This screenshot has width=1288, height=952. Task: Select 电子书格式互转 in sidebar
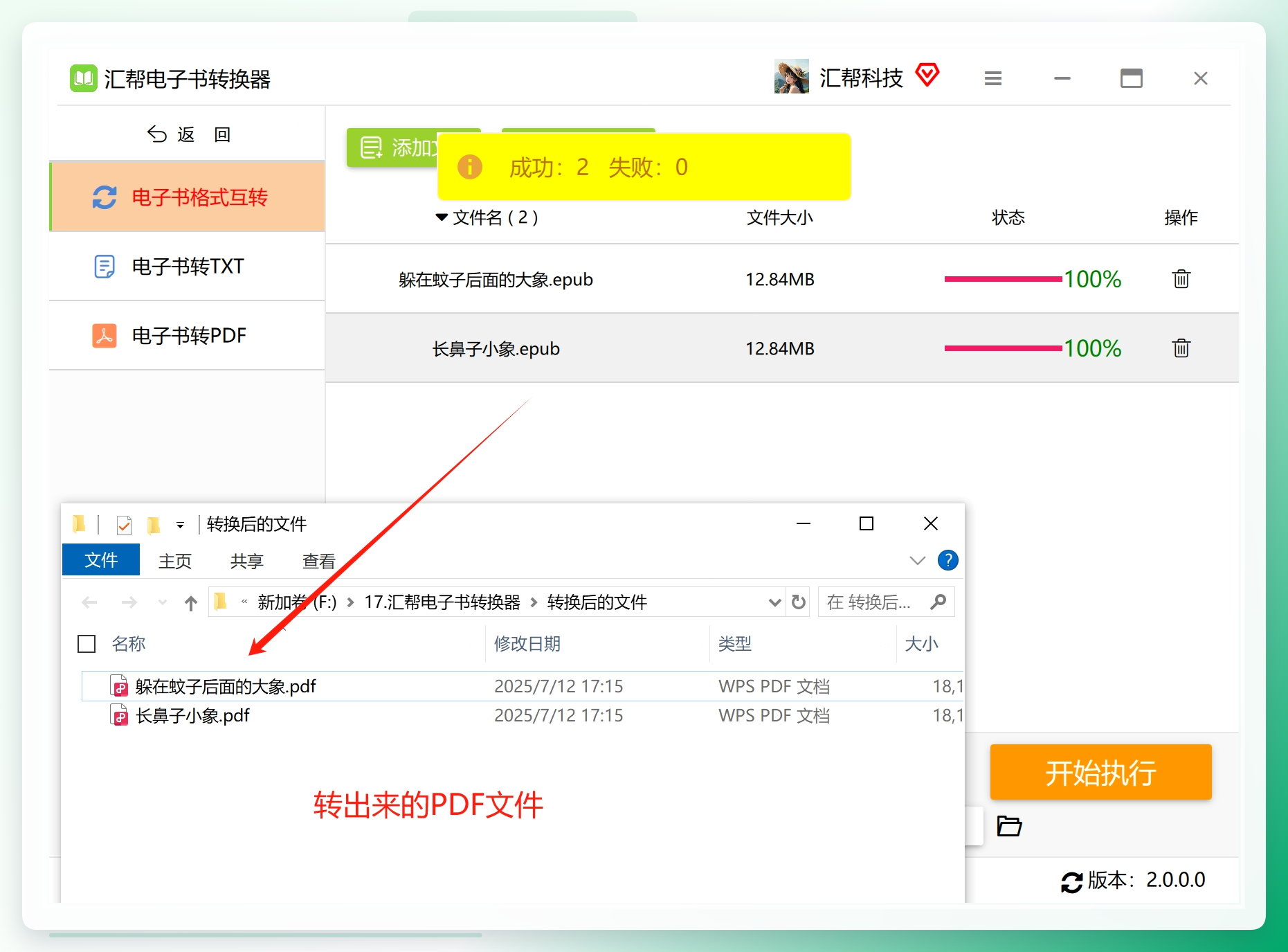coord(188,197)
